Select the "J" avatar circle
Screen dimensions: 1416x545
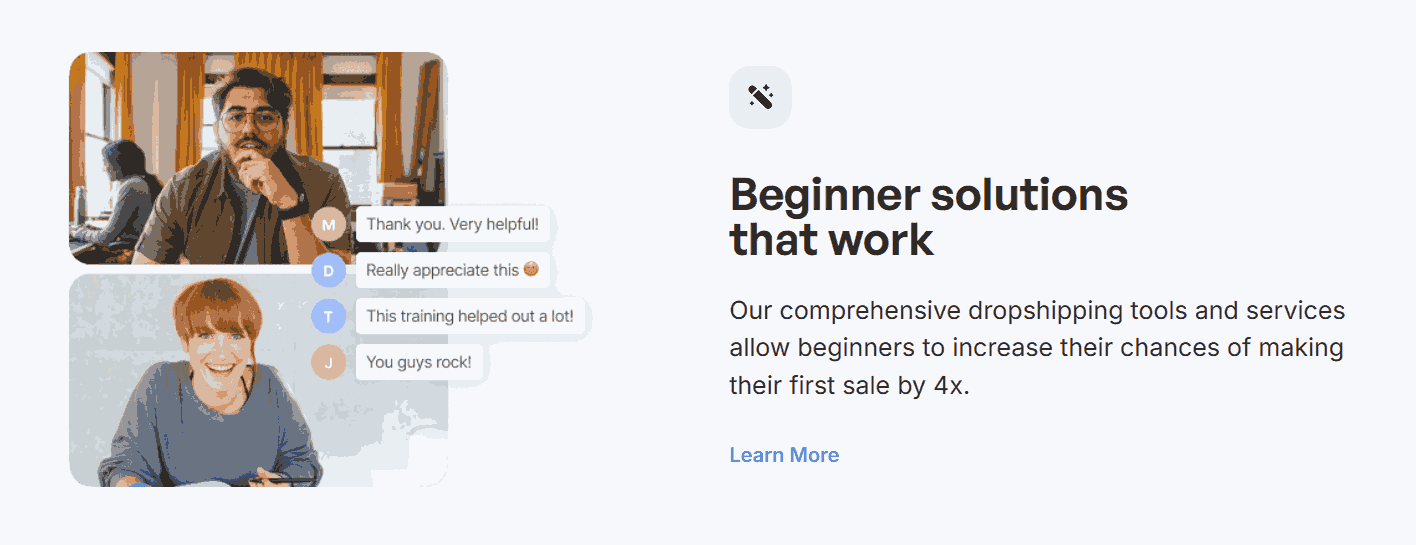328,362
